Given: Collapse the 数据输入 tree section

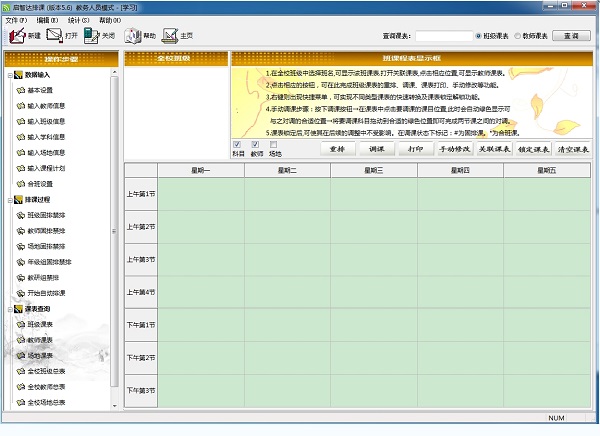Looking at the screenshot, I should pyautogui.click(x=9, y=75).
